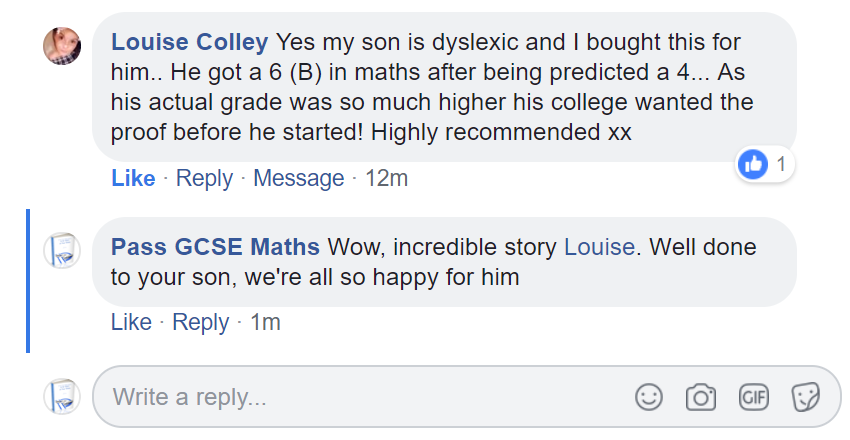Viewport: 850px width, 440px height.
Task: Open the Louise Colley profile name link
Action: pos(190,42)
